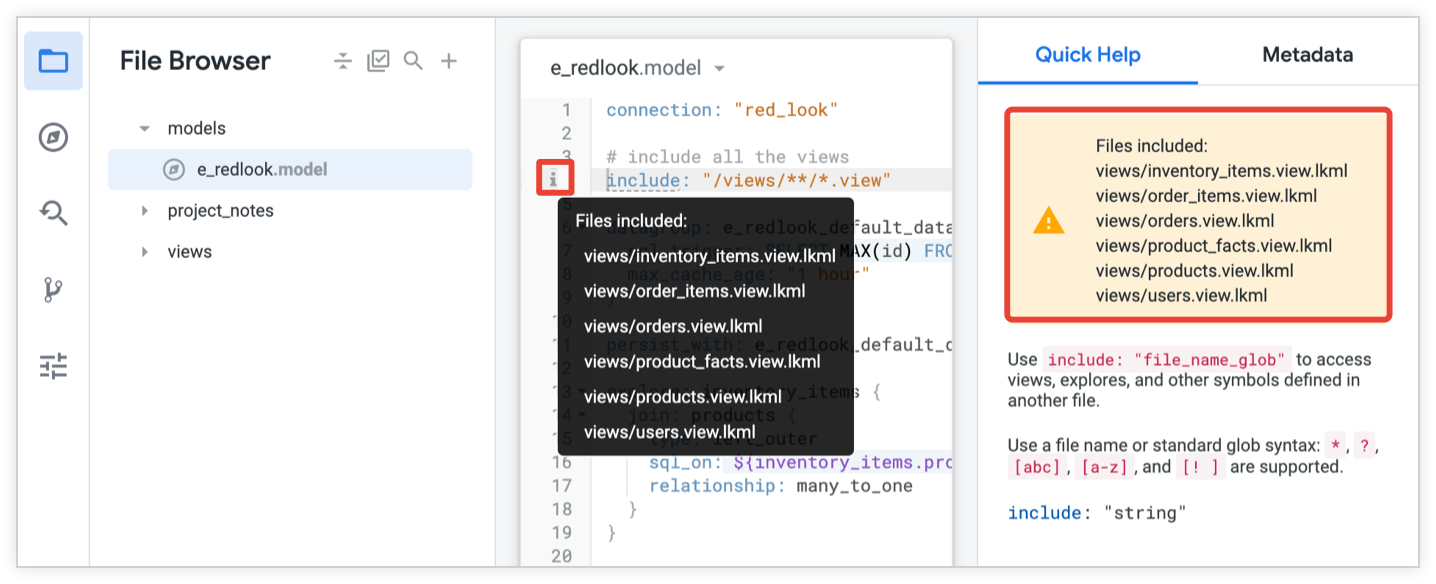Screen dimensions: 1436x584
Task: Click the Find and Replace sidebar icon
Action: point(53,213)
